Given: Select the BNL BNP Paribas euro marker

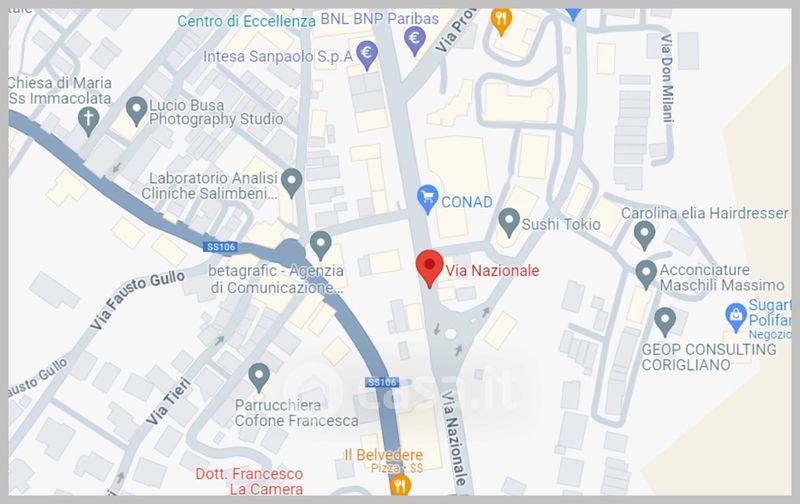Looking at the screenshot, I should (415, 41).
